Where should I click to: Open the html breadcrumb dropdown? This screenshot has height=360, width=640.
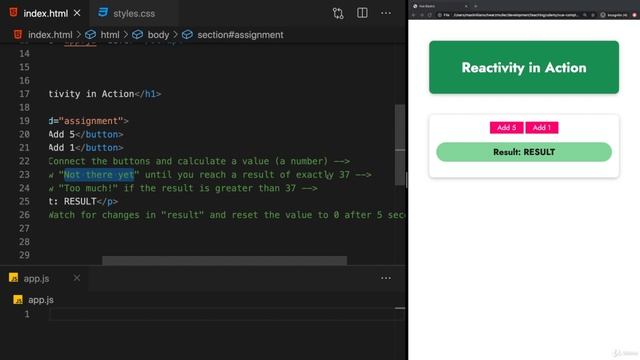pyautogui.click(x=110, y=35)
